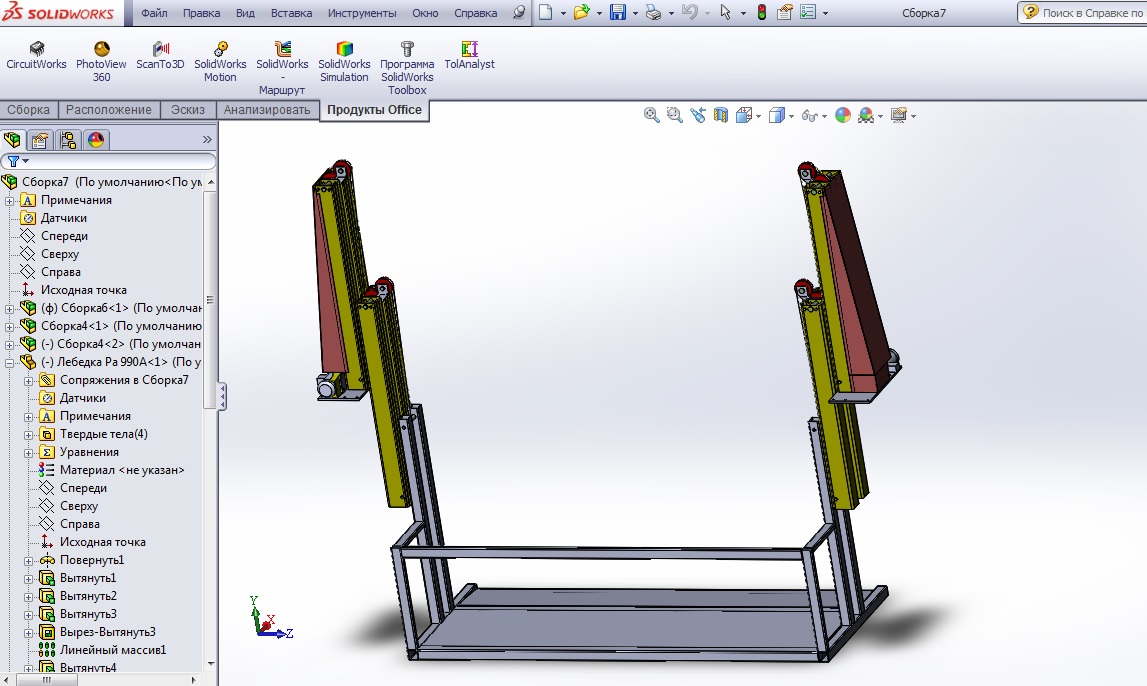1147x686 pixels.
Task: Launch the CircuitWorks add-in
Action: [x=36, y=56]
